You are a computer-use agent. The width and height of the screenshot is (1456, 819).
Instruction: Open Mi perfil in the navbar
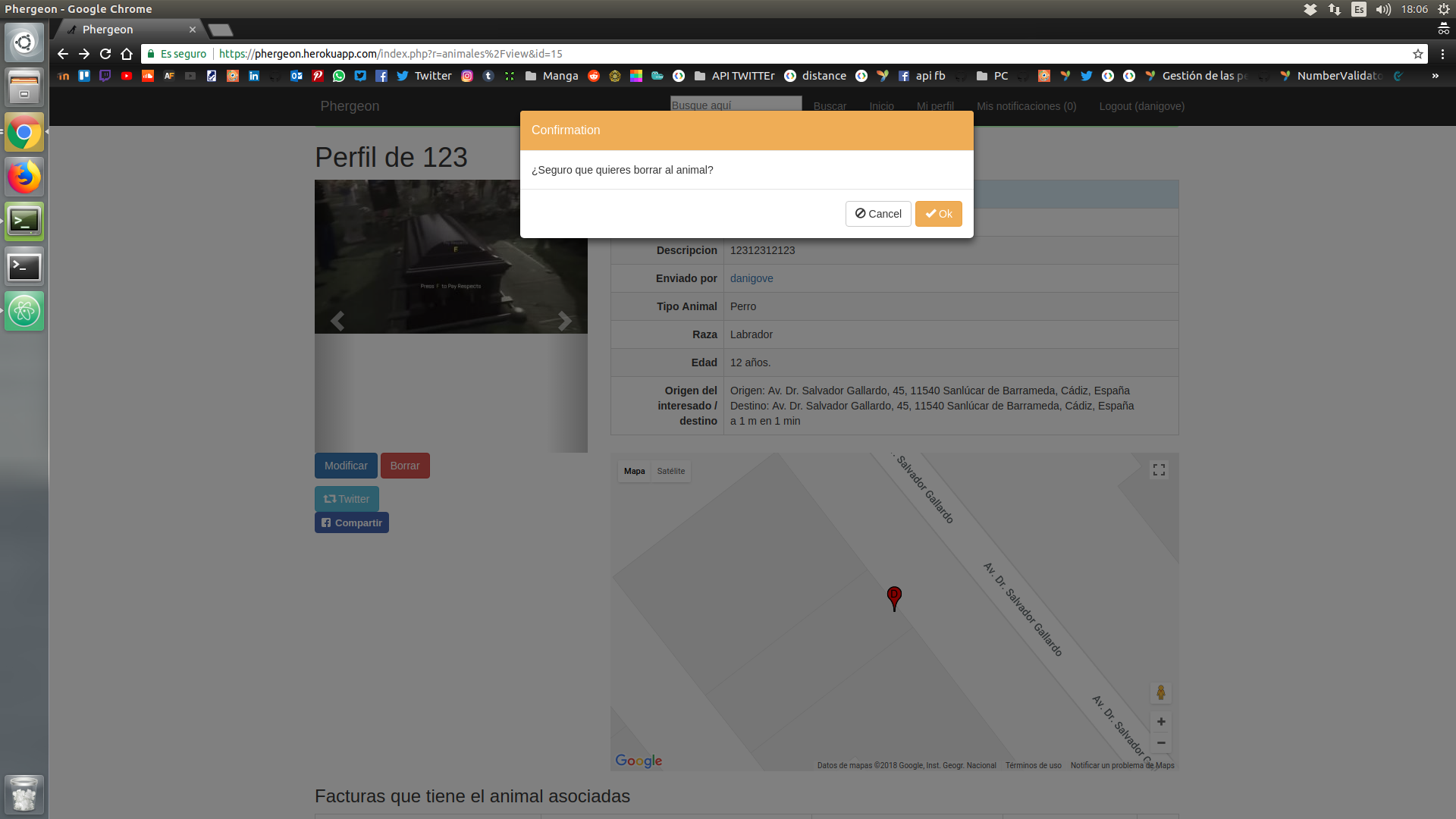click(935, 106)
